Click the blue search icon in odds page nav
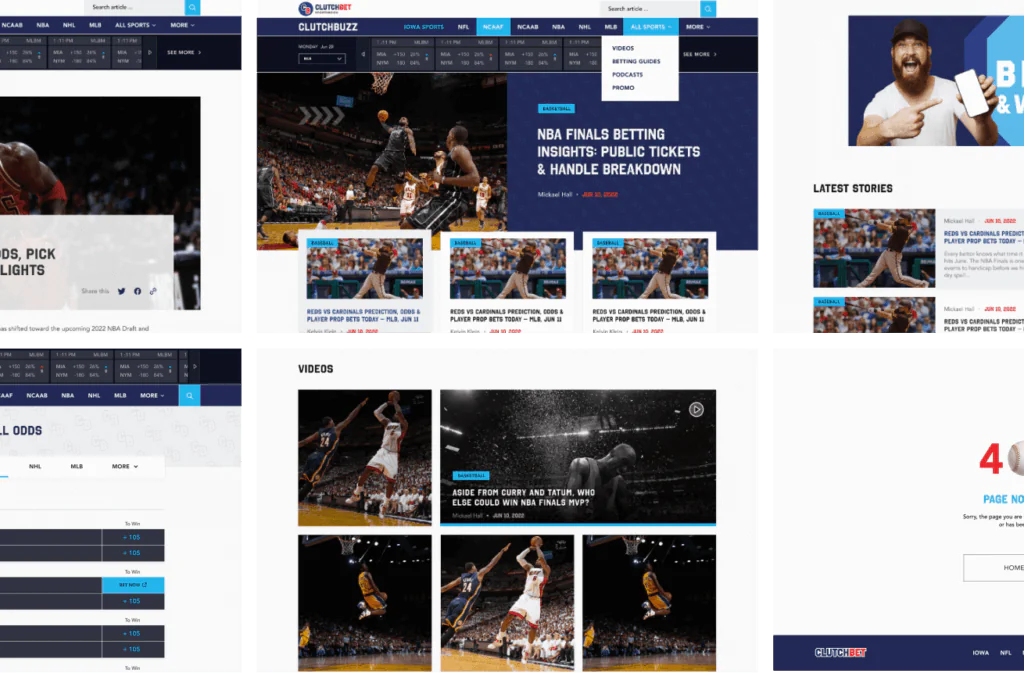The width and height of the screenshot is (1024, 673). [x=189, y=396]
